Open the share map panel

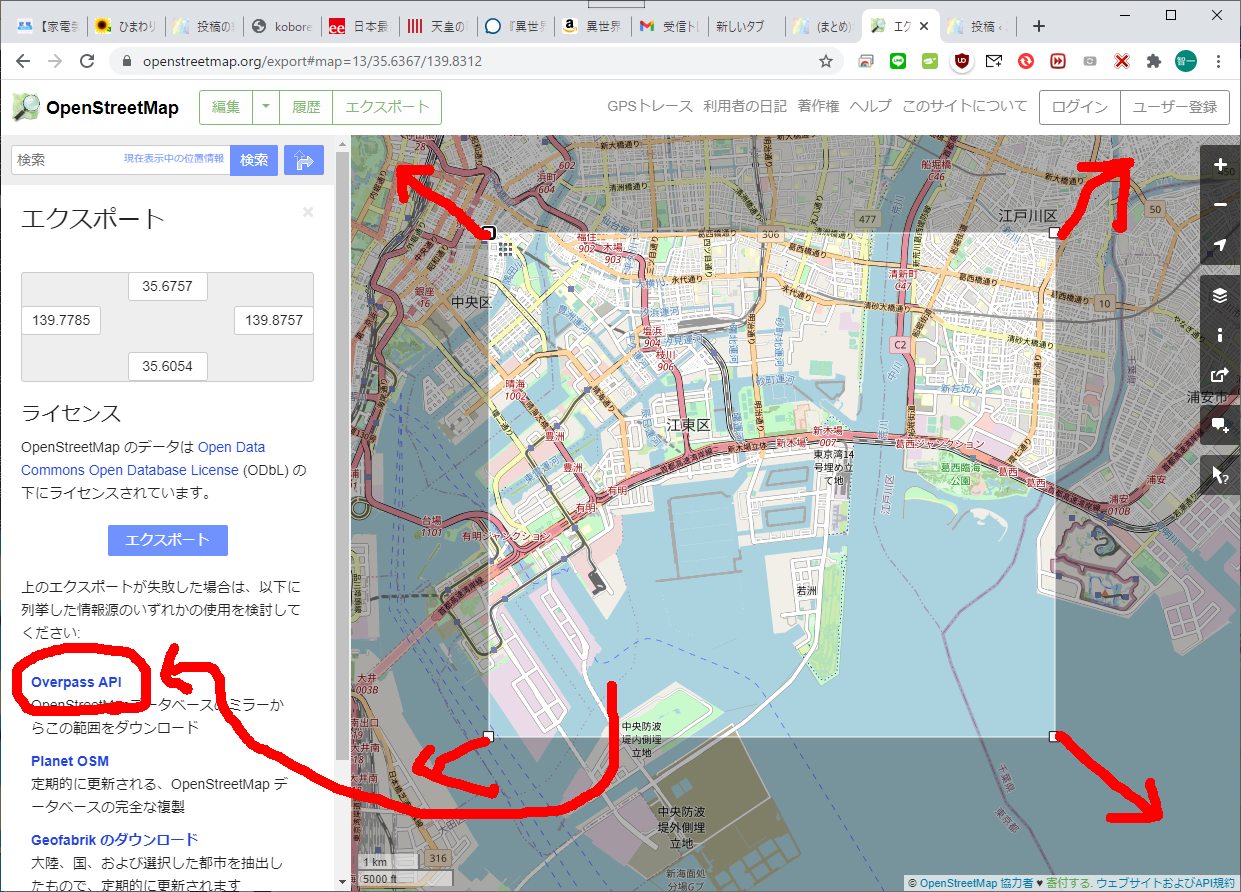[1220, 376]
